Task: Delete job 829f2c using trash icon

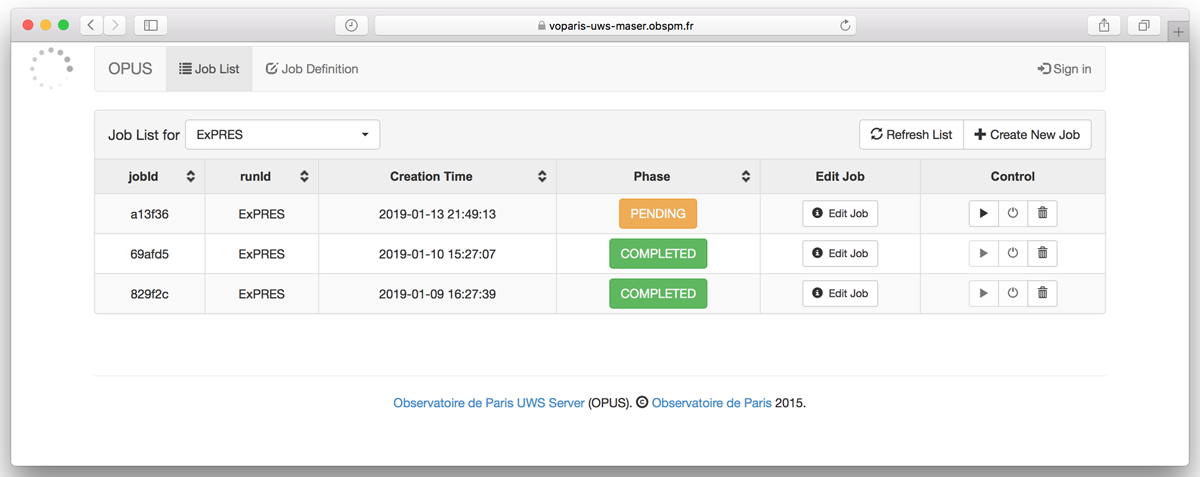Action: (1042, 294)
